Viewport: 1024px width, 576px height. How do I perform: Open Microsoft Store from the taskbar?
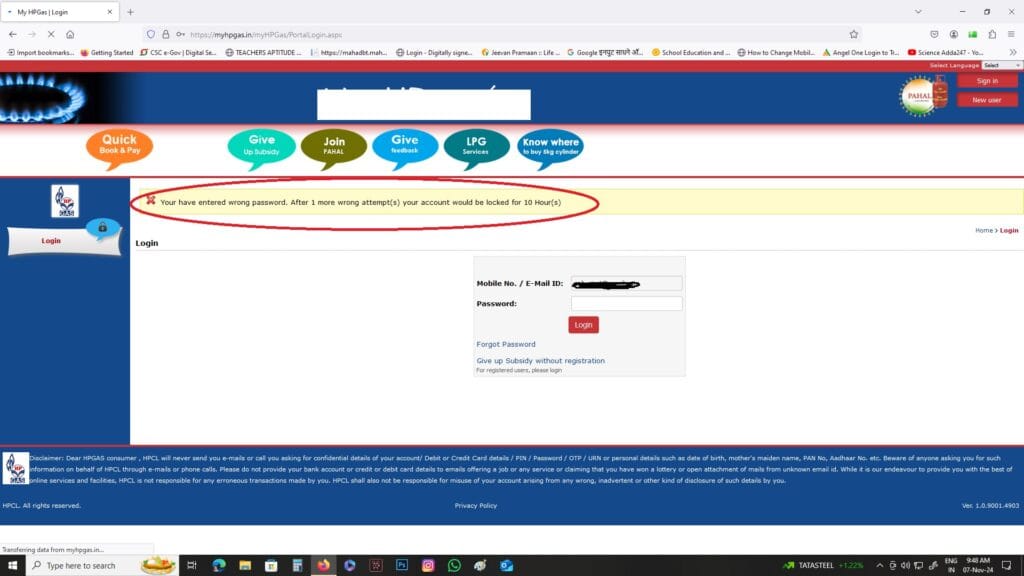coord(271,566)
